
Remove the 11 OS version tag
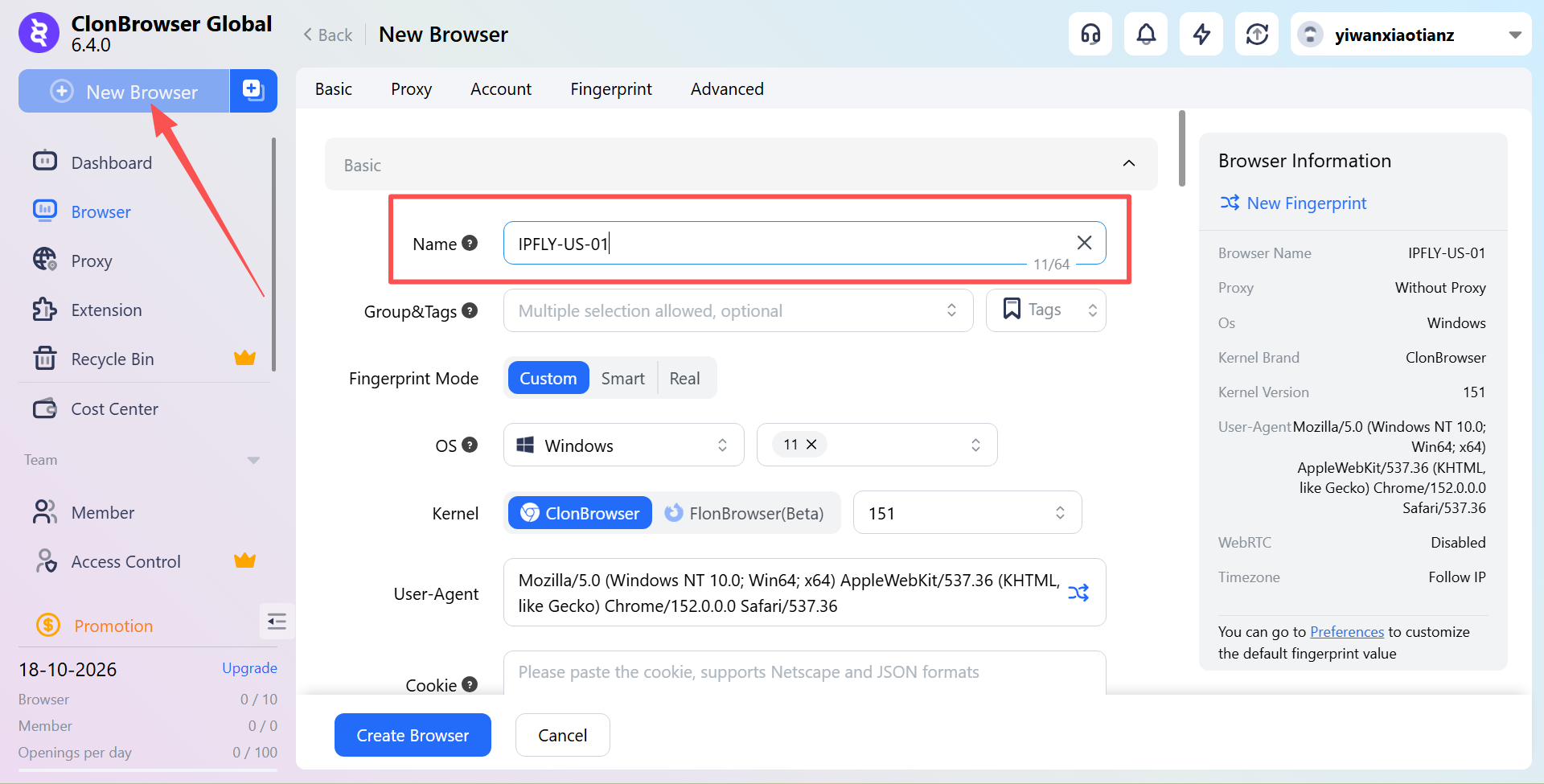point(811,444)
